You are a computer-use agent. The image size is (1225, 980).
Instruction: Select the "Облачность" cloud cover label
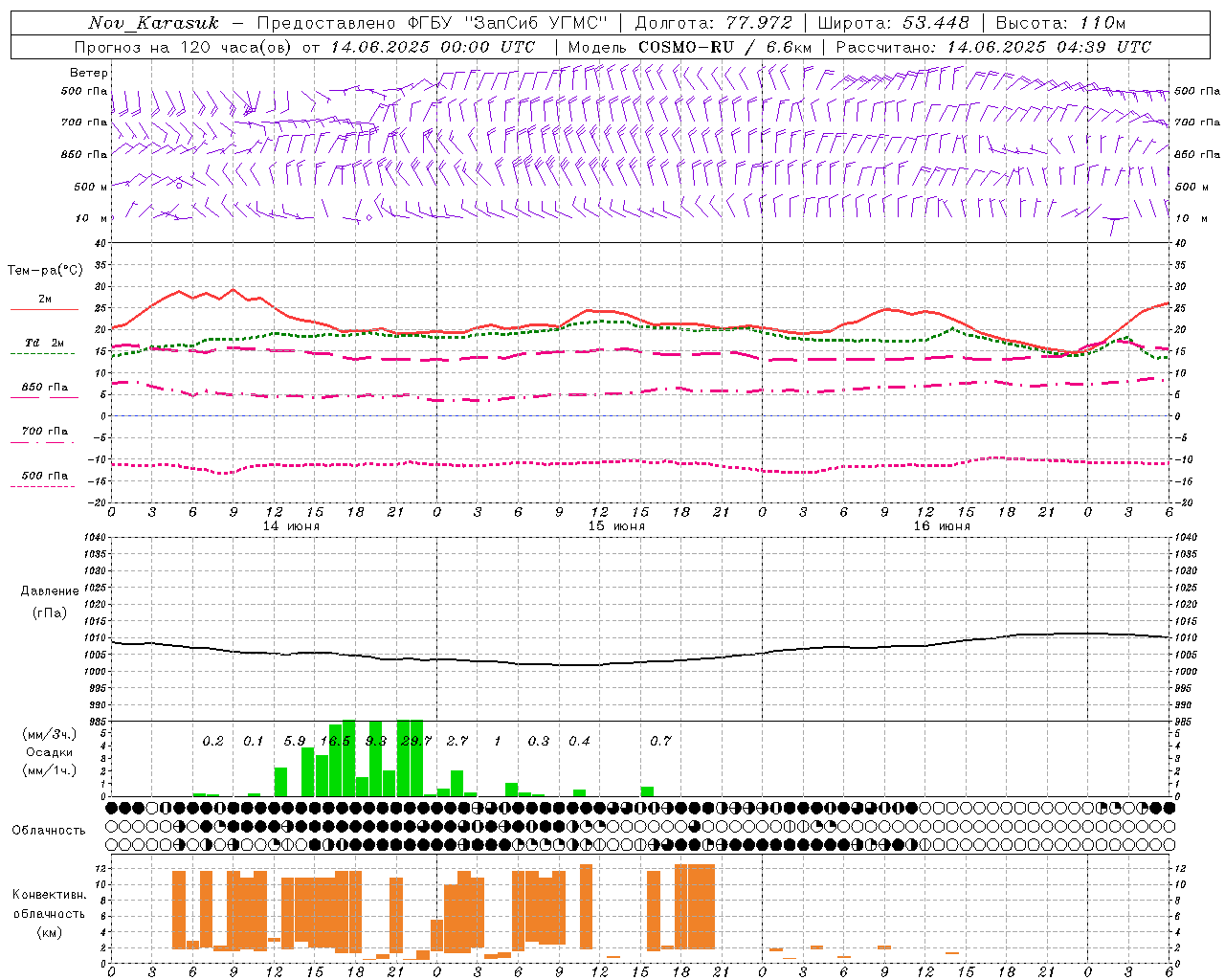[49, 830]
